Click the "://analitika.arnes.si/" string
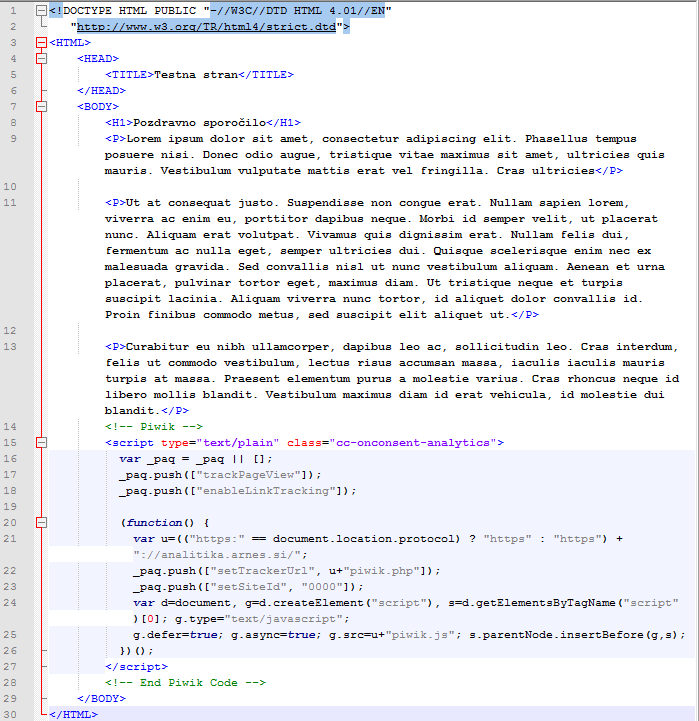 click(x=217, y=555)
